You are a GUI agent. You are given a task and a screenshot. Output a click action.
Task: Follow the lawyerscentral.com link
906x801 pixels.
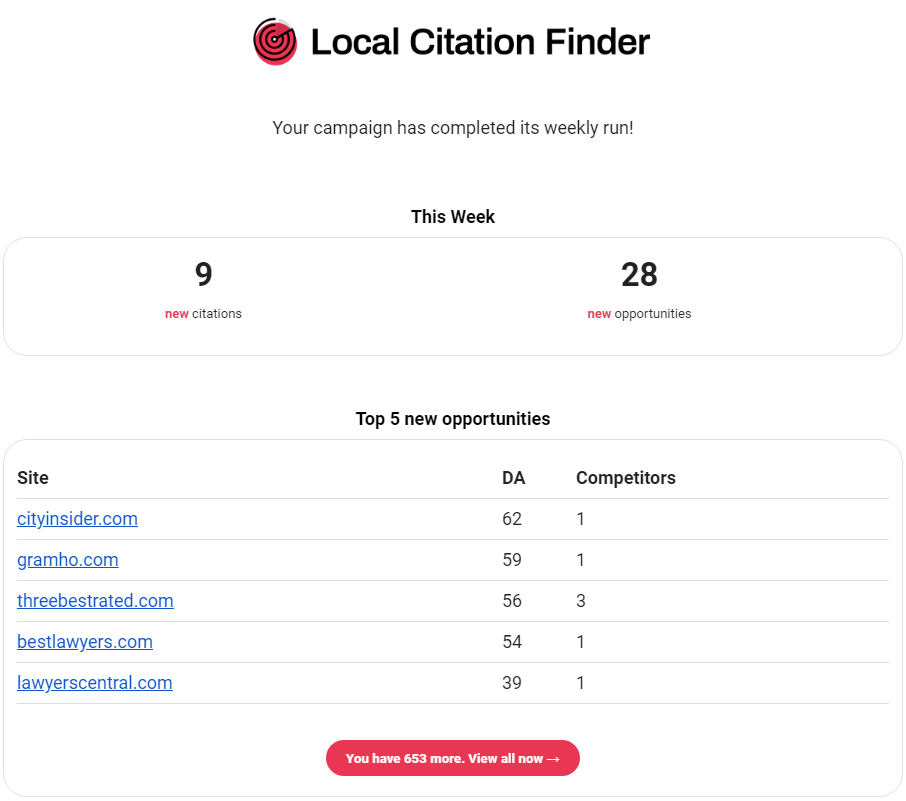[x=95, y=683]
